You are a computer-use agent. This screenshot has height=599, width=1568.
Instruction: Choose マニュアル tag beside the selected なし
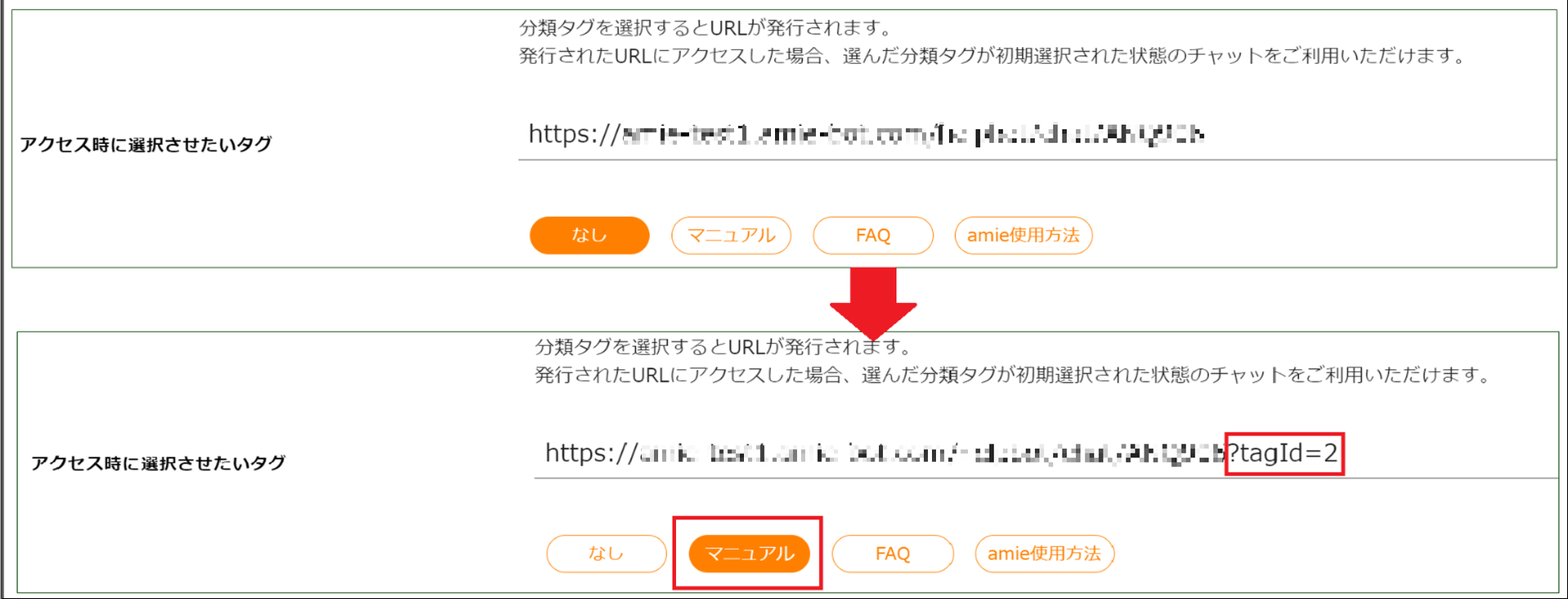[x=731, y=235]
